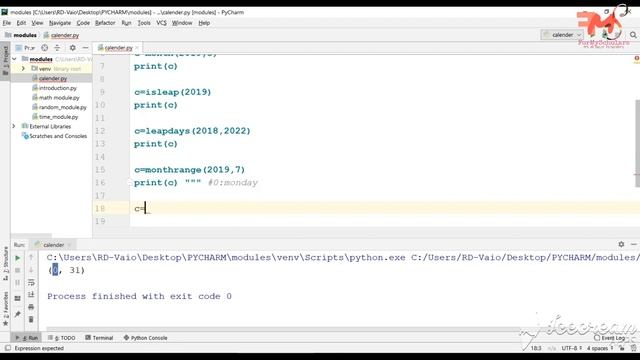640x360 pixels.
Task: Open Search Everywhere magnifier icon
Action: [633, 35]
